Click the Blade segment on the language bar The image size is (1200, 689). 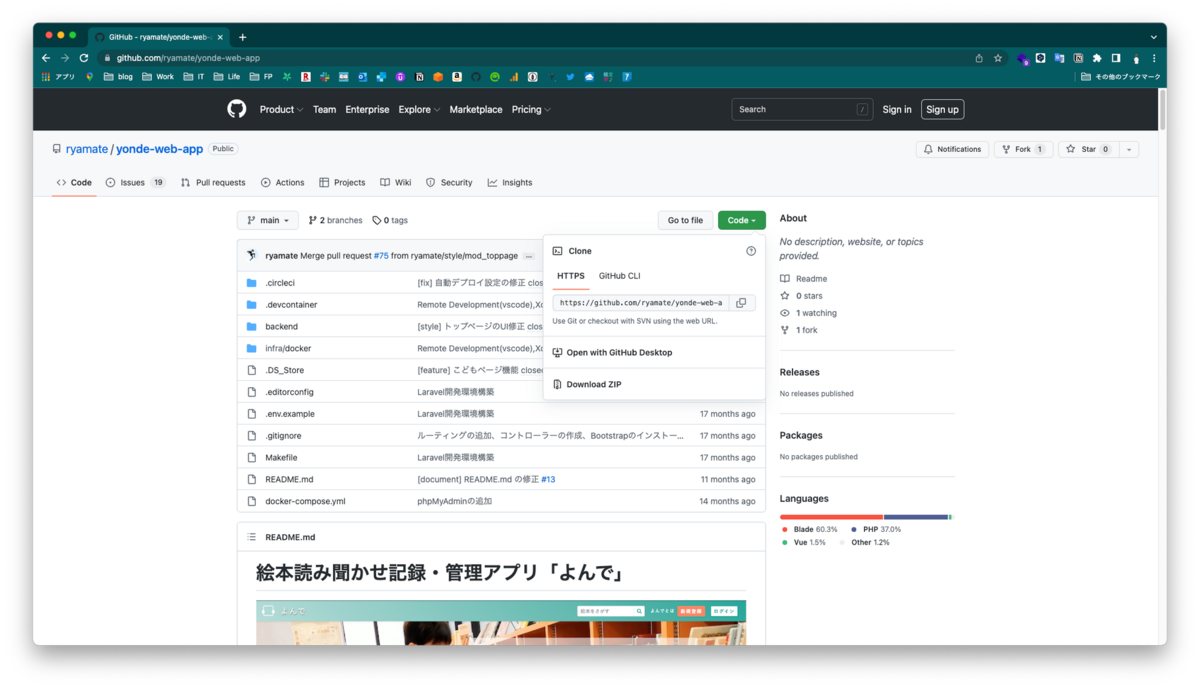click(830, 516)
